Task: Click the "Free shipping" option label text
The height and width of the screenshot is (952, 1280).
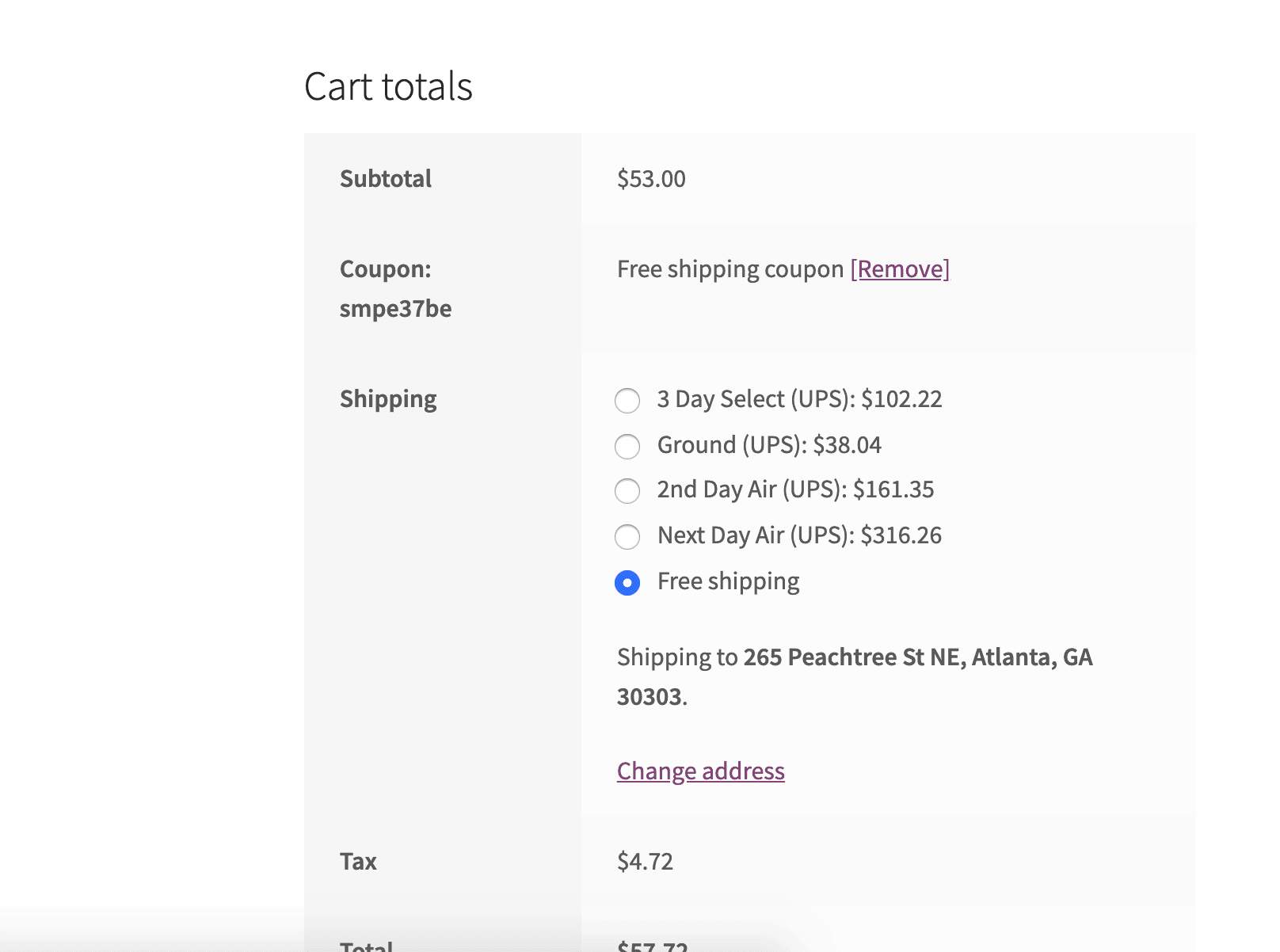Action: (x=728, y=581)
